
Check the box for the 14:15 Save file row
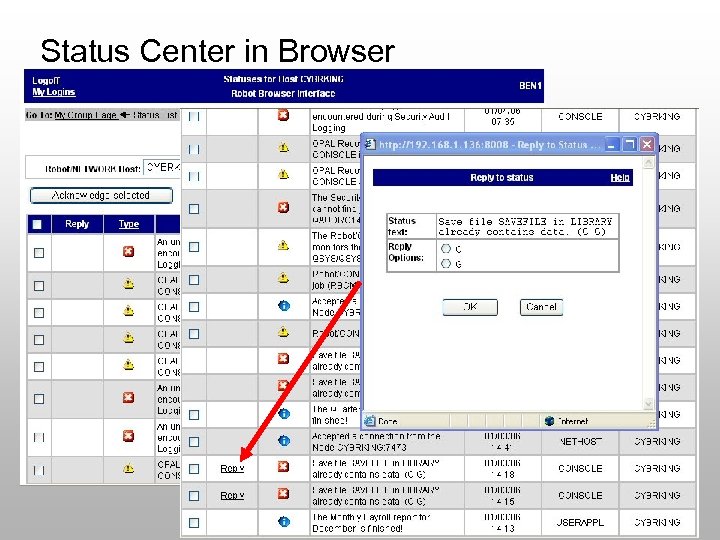[194, 496]
